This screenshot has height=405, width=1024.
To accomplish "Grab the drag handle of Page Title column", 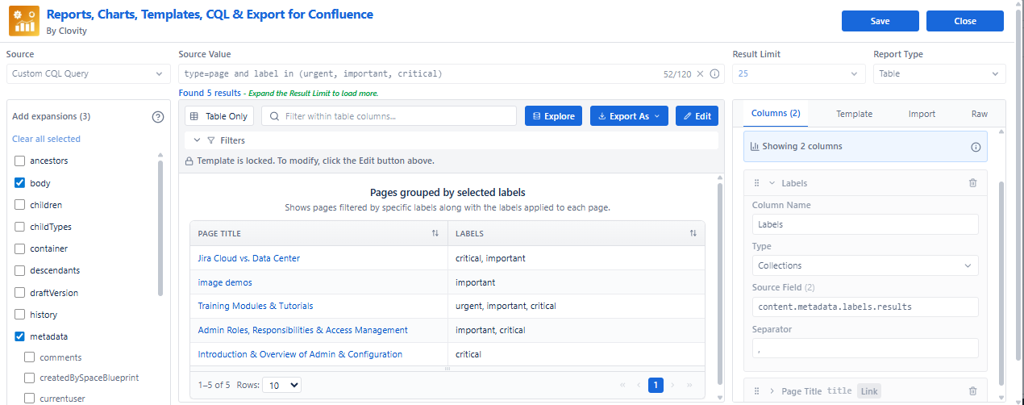I will point(757,391).
